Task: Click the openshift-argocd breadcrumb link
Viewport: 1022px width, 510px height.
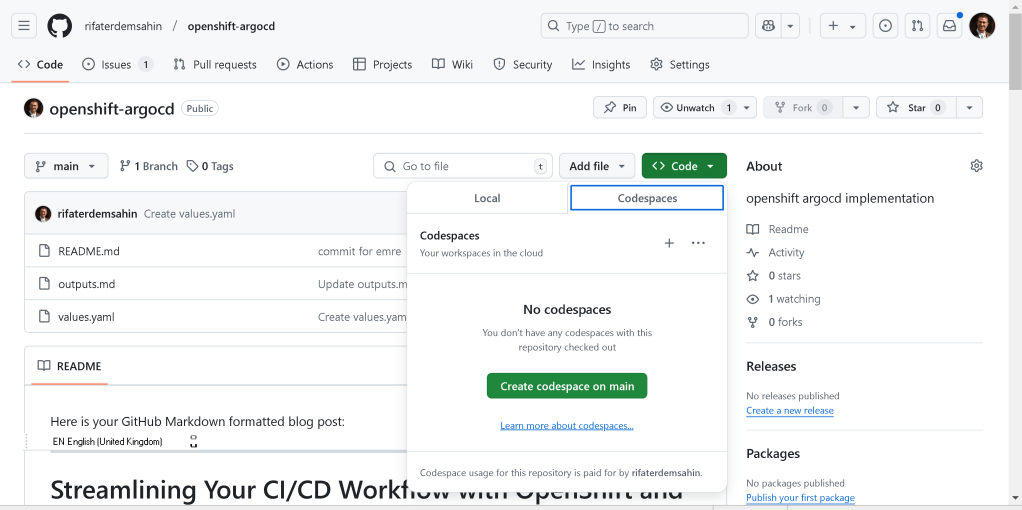Action: coord(231,26)
